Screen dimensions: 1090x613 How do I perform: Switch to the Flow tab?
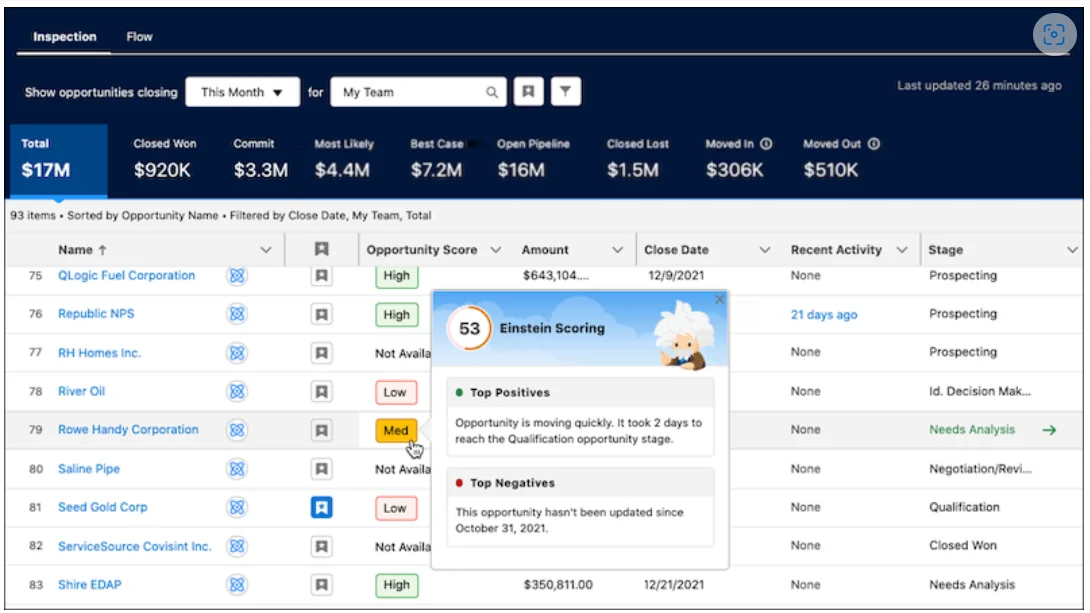(139, 37)
